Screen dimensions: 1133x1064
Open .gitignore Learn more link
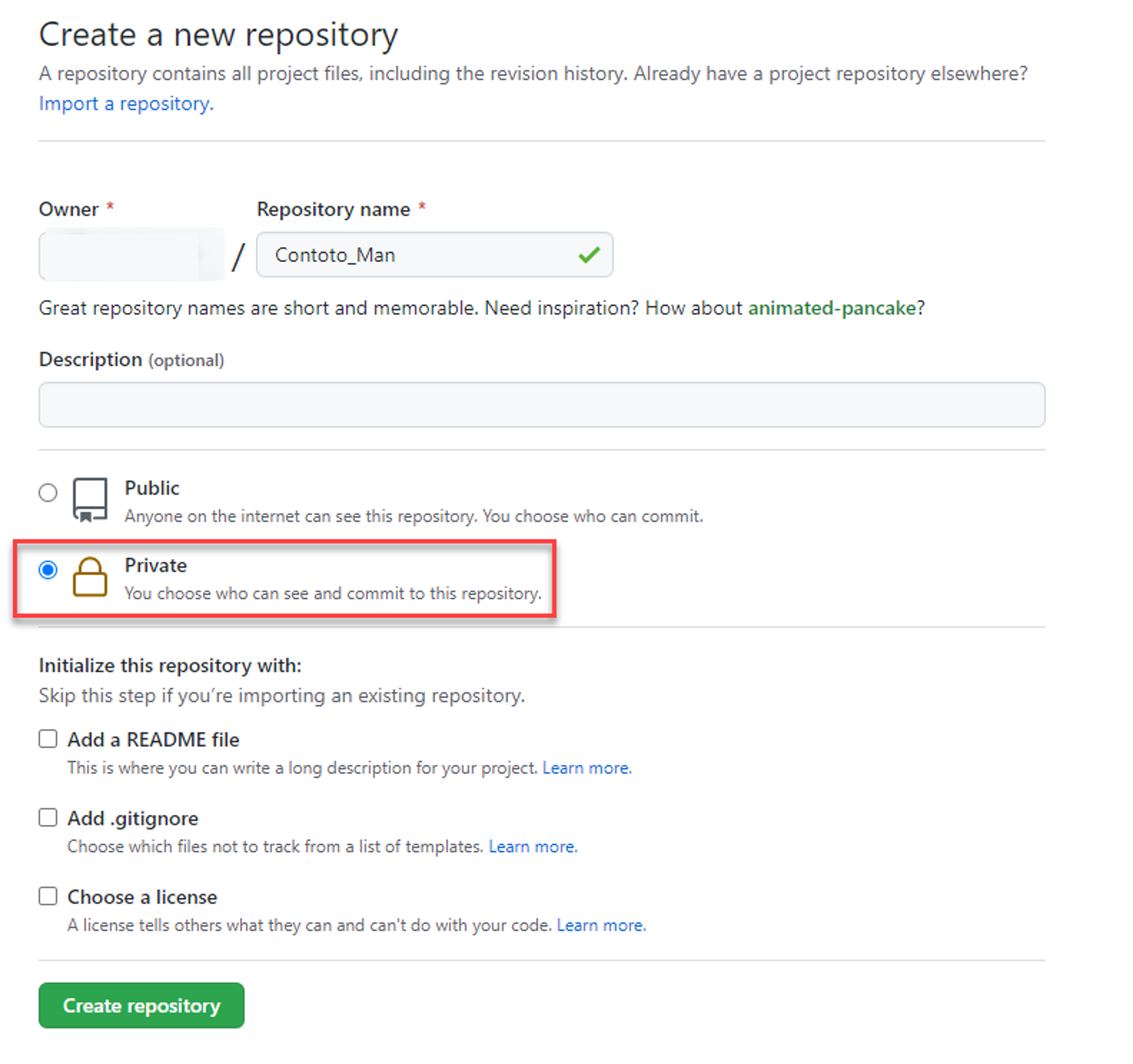(x=533, y=847)
